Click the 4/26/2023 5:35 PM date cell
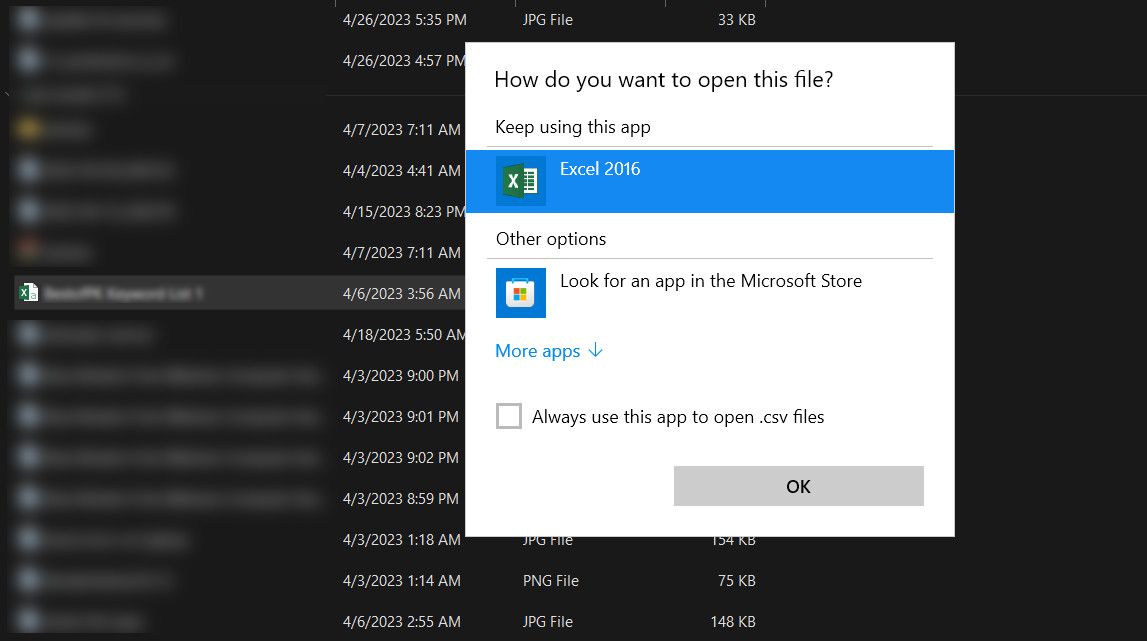This screenshot has width=1147, height=641. tap(405, 20)
